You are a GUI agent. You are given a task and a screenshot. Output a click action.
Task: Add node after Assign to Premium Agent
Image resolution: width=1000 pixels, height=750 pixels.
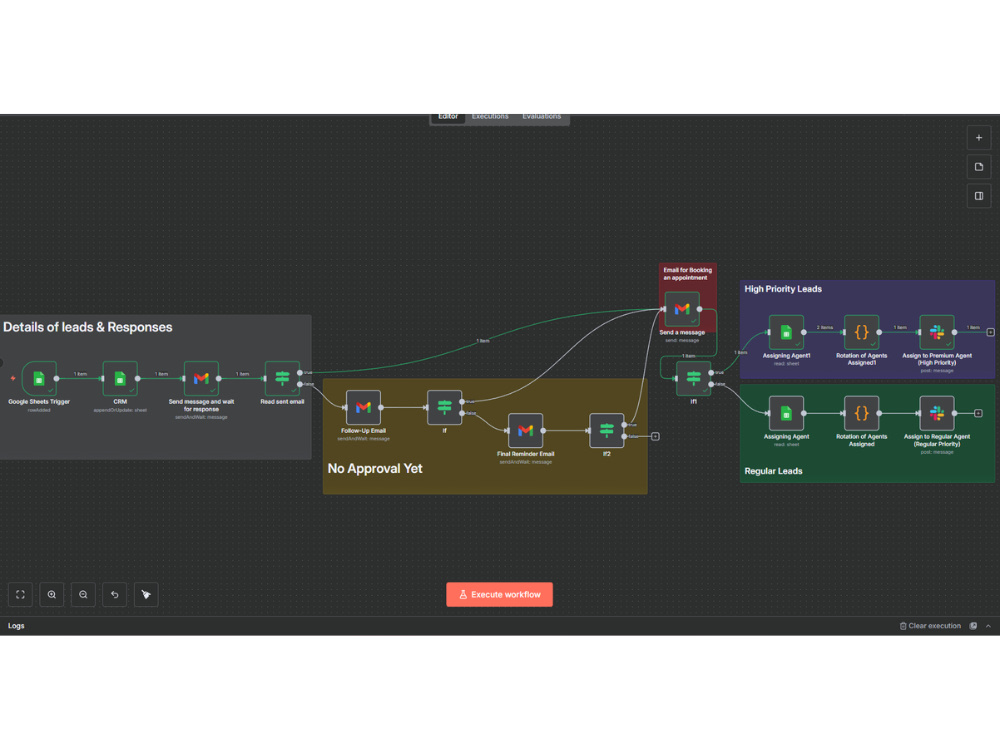tap(990, 332)
